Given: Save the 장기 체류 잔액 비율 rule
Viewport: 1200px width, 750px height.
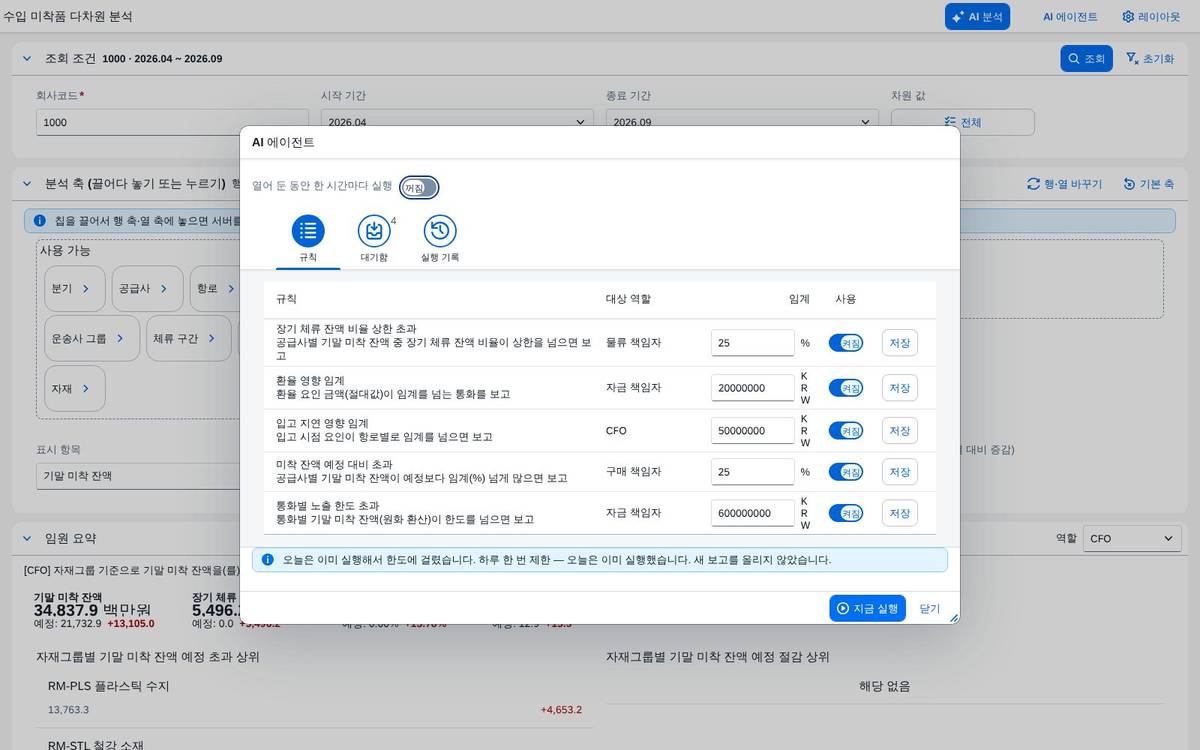Looking at the screenshot, I should (x=899, y=343).
